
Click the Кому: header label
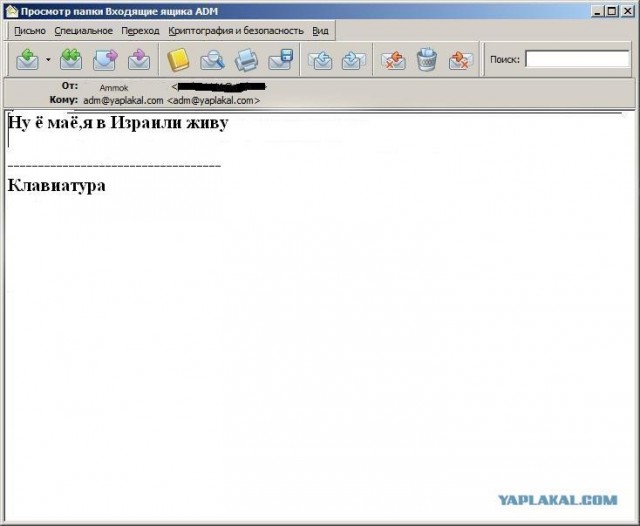pos(64,100)
